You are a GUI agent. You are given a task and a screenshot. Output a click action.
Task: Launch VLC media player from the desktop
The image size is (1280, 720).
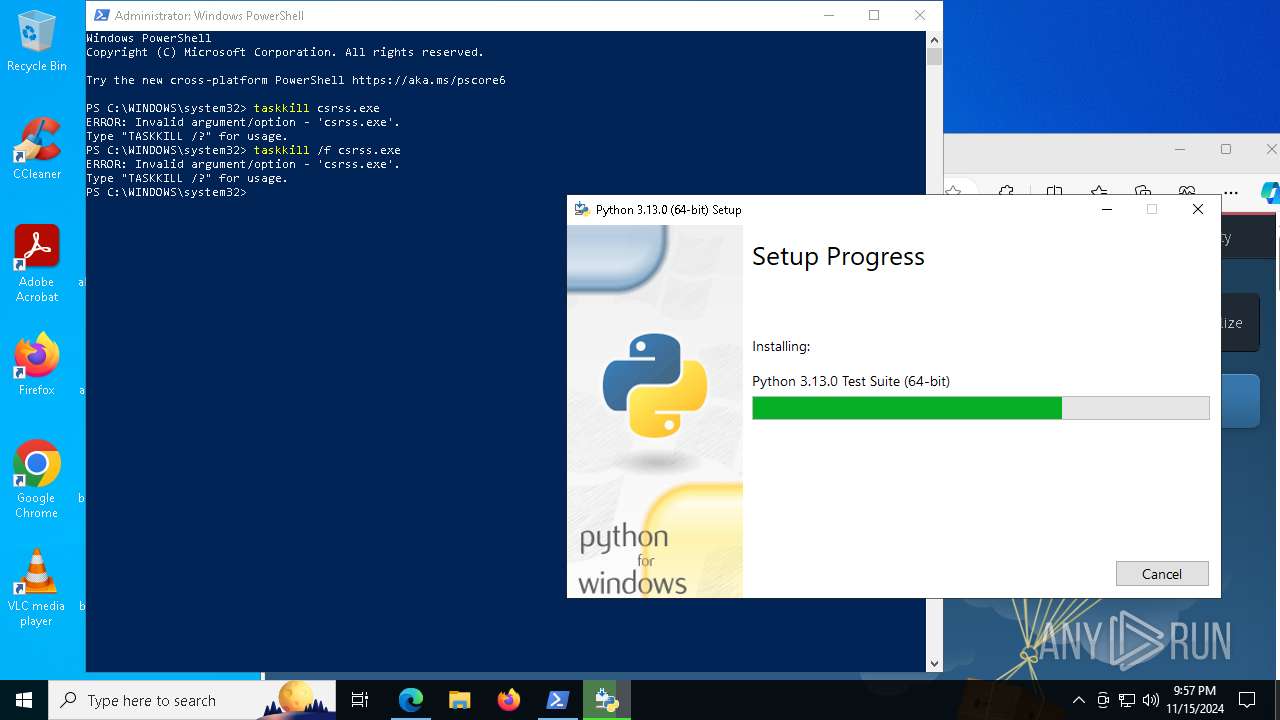click(x=37, y=587)
